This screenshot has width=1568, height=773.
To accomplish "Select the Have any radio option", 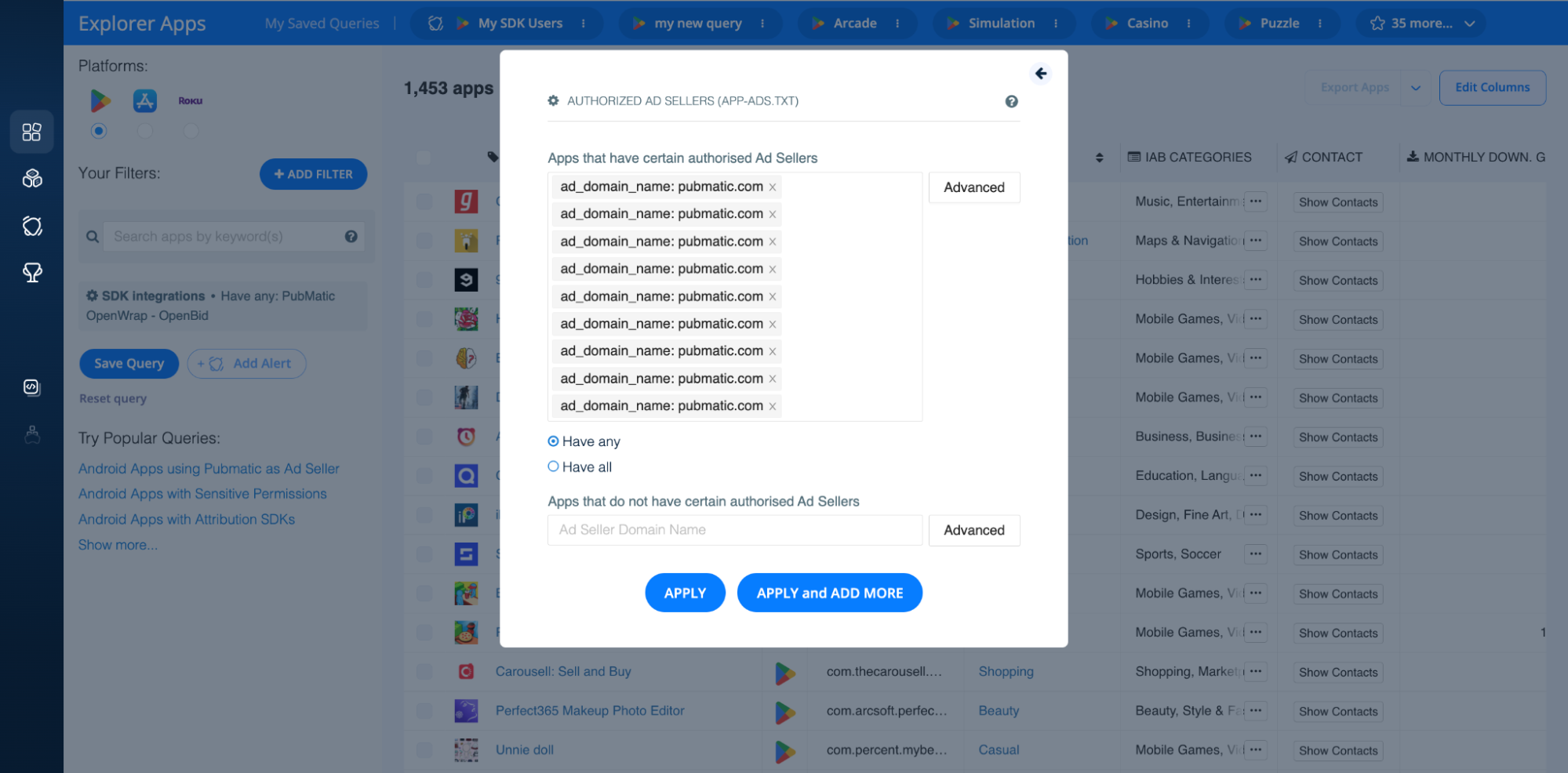I will [553, 441].
